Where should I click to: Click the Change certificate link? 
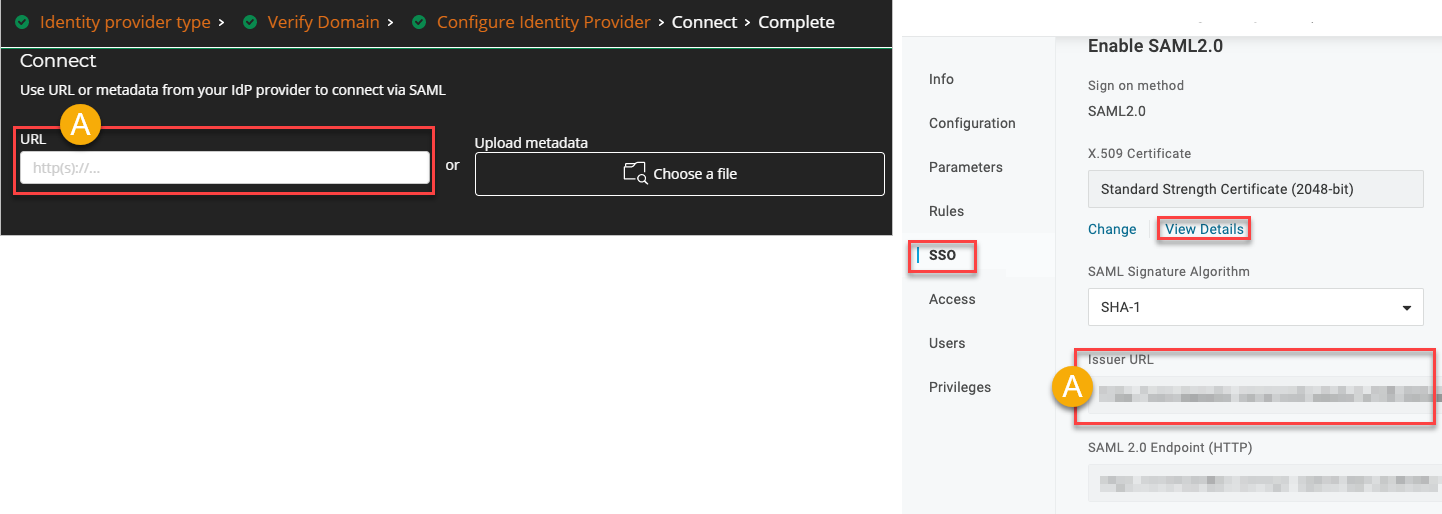(1111, 229)
